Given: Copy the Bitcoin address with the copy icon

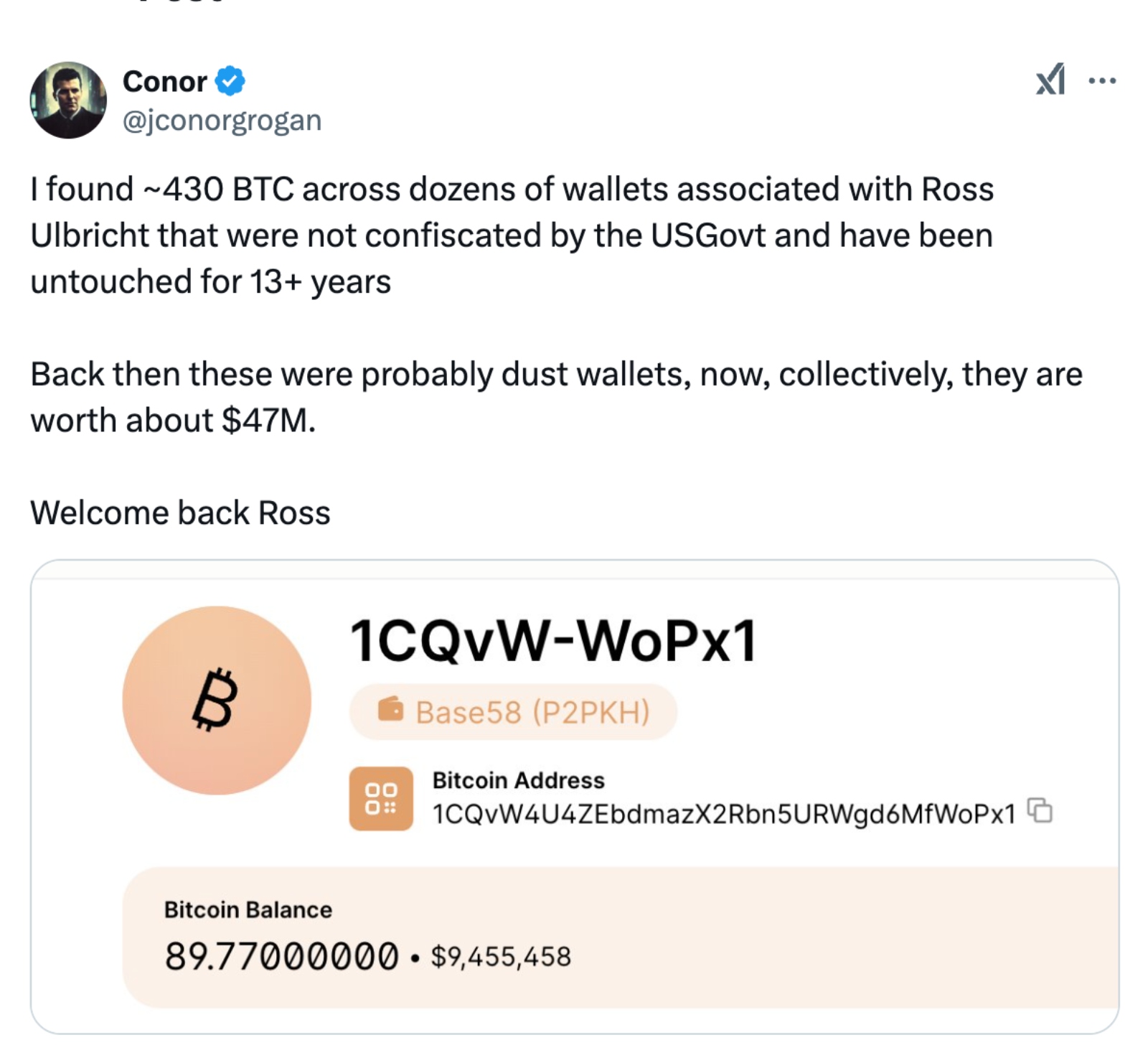Looking at the screenshot, I should [x=1040, y=810].
